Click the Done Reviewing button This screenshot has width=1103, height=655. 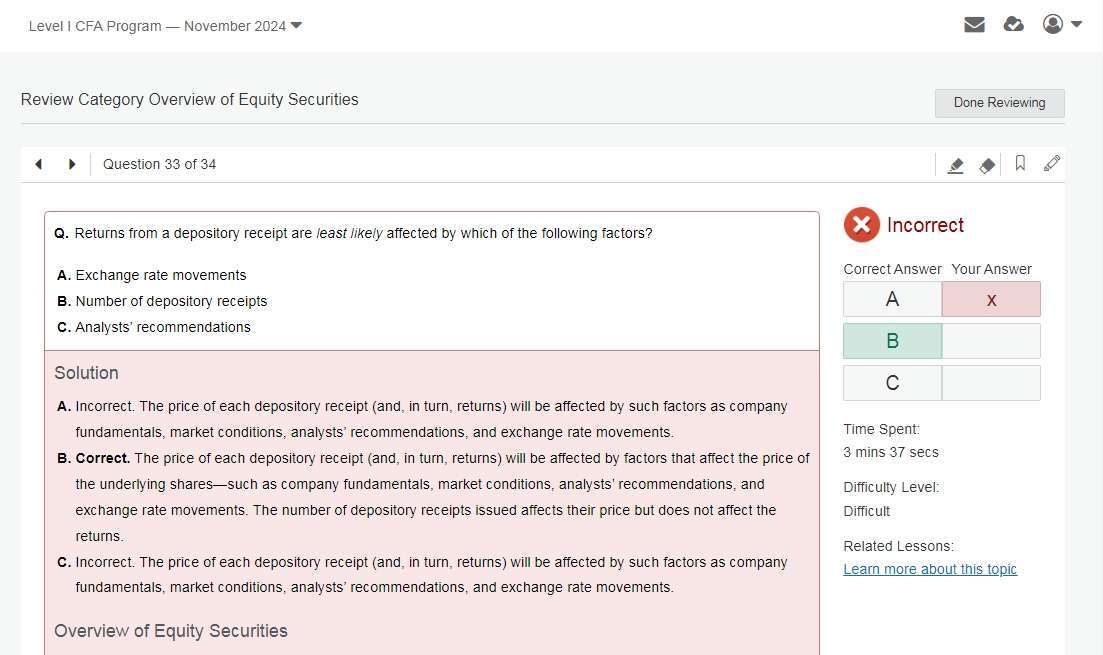point(999,103)
